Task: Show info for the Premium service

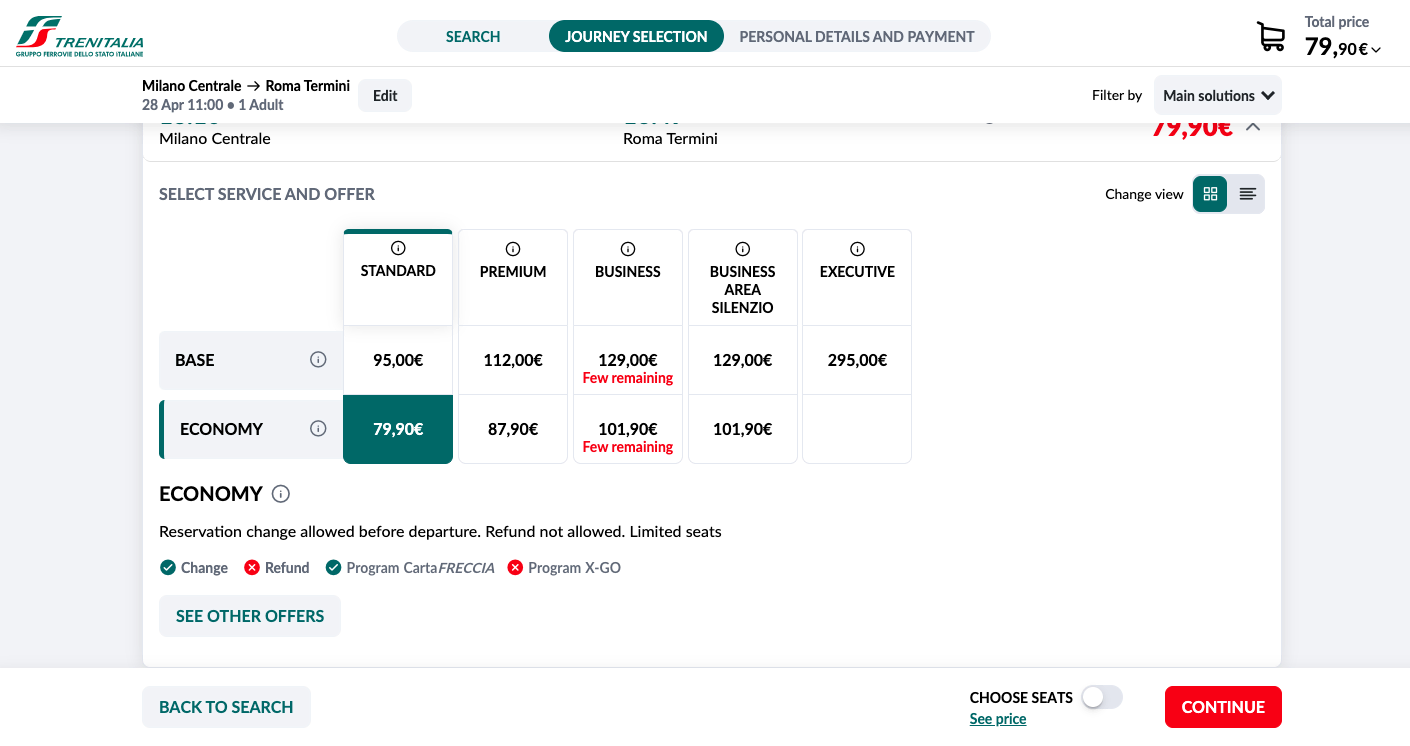Action: coord(513,249)
